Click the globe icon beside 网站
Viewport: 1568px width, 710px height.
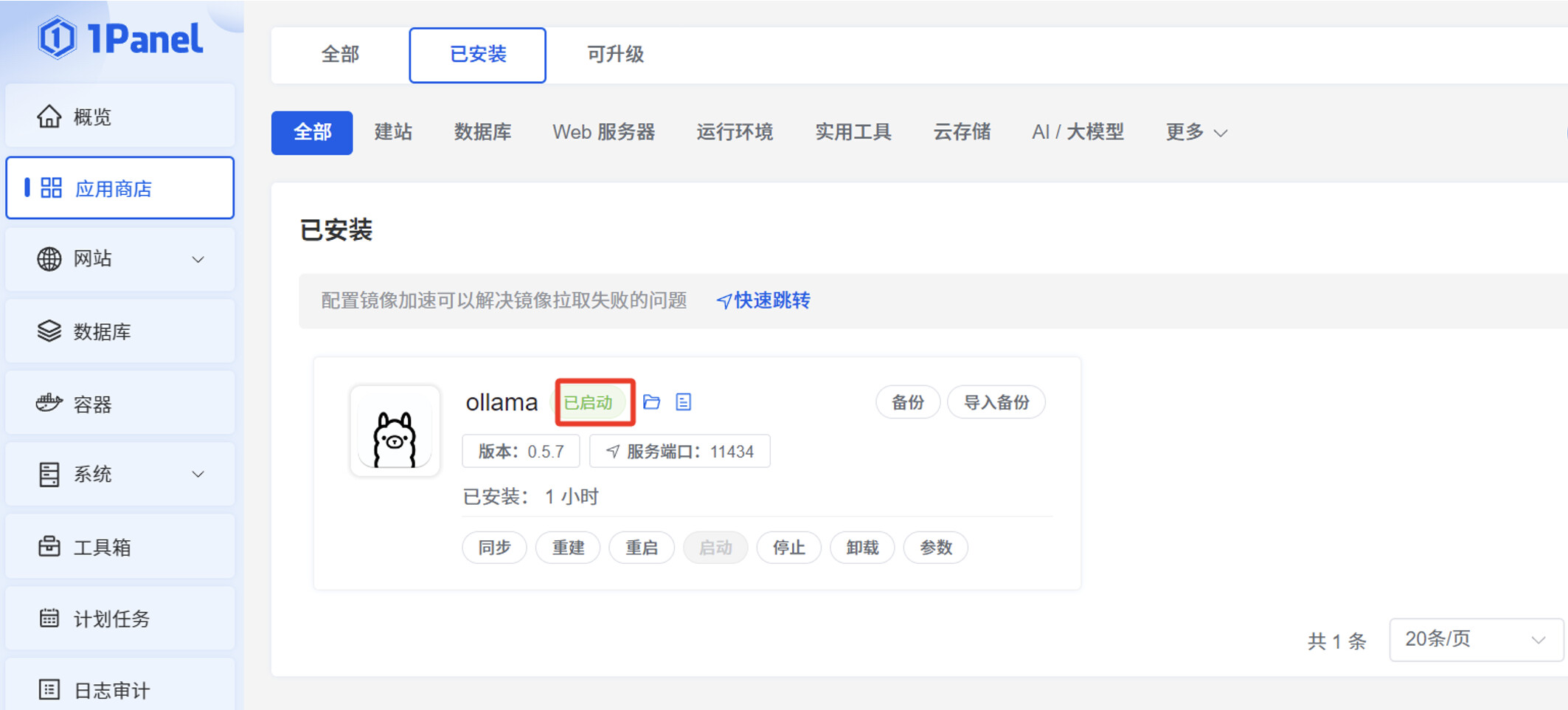49,259
